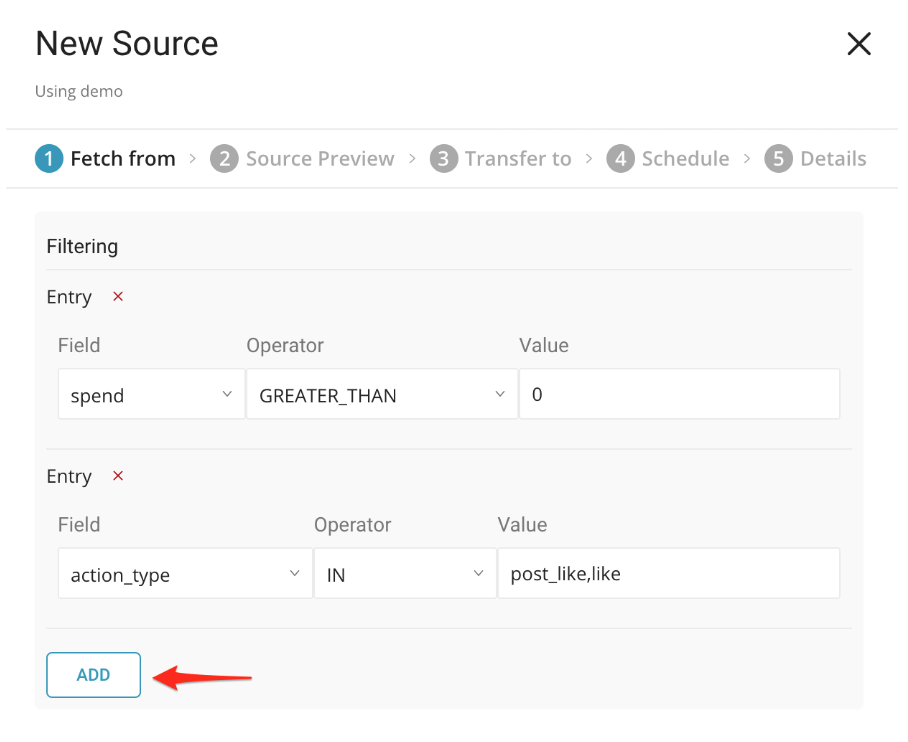Click the step 3 number badge

click(x=443, y=159)
